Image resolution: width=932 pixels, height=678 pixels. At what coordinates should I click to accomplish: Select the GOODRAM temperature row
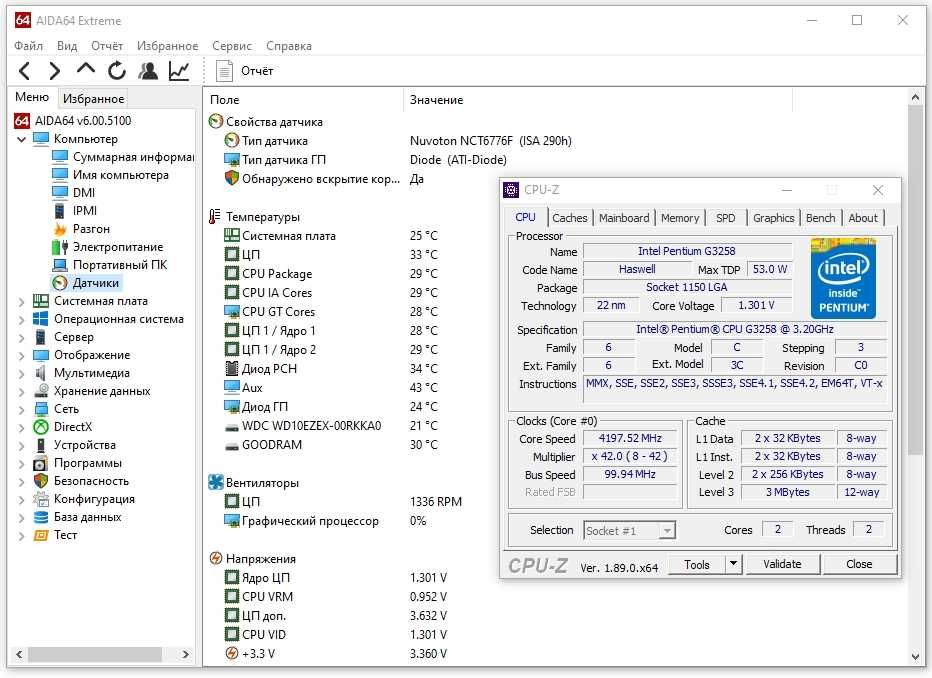[x=330, y=444]
